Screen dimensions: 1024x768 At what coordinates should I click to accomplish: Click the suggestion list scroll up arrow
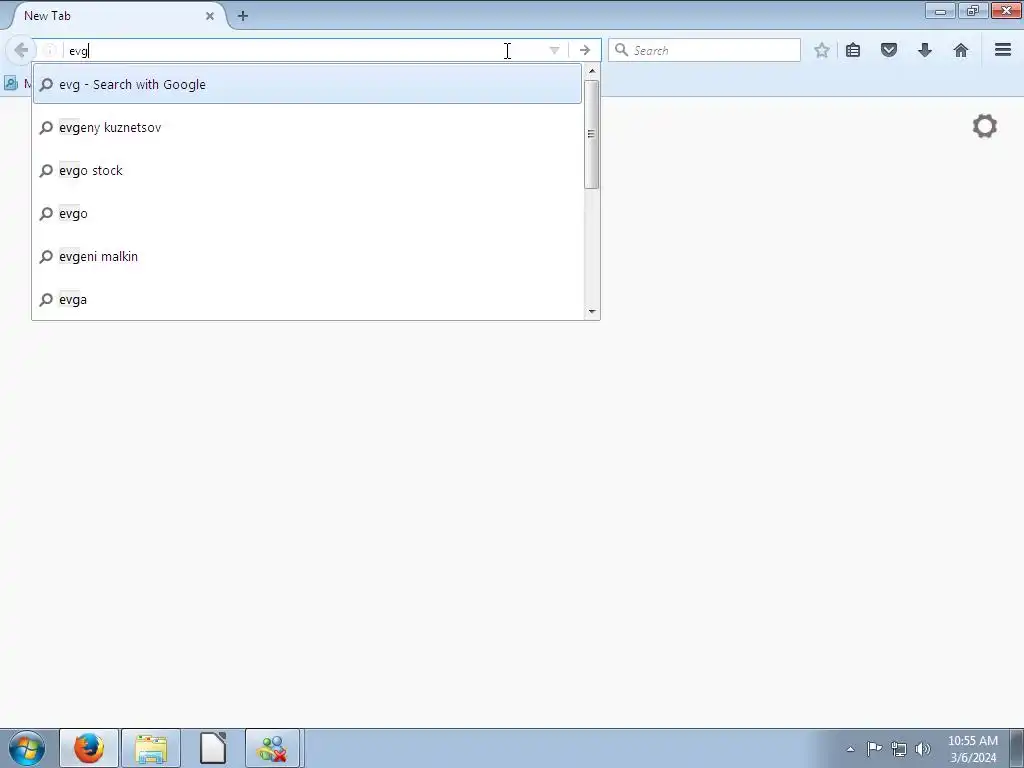point(592,71)
